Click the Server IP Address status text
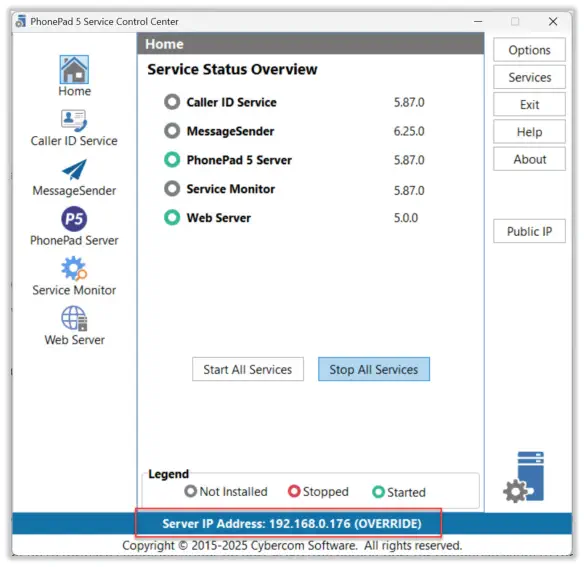 [x=292, y=523]
